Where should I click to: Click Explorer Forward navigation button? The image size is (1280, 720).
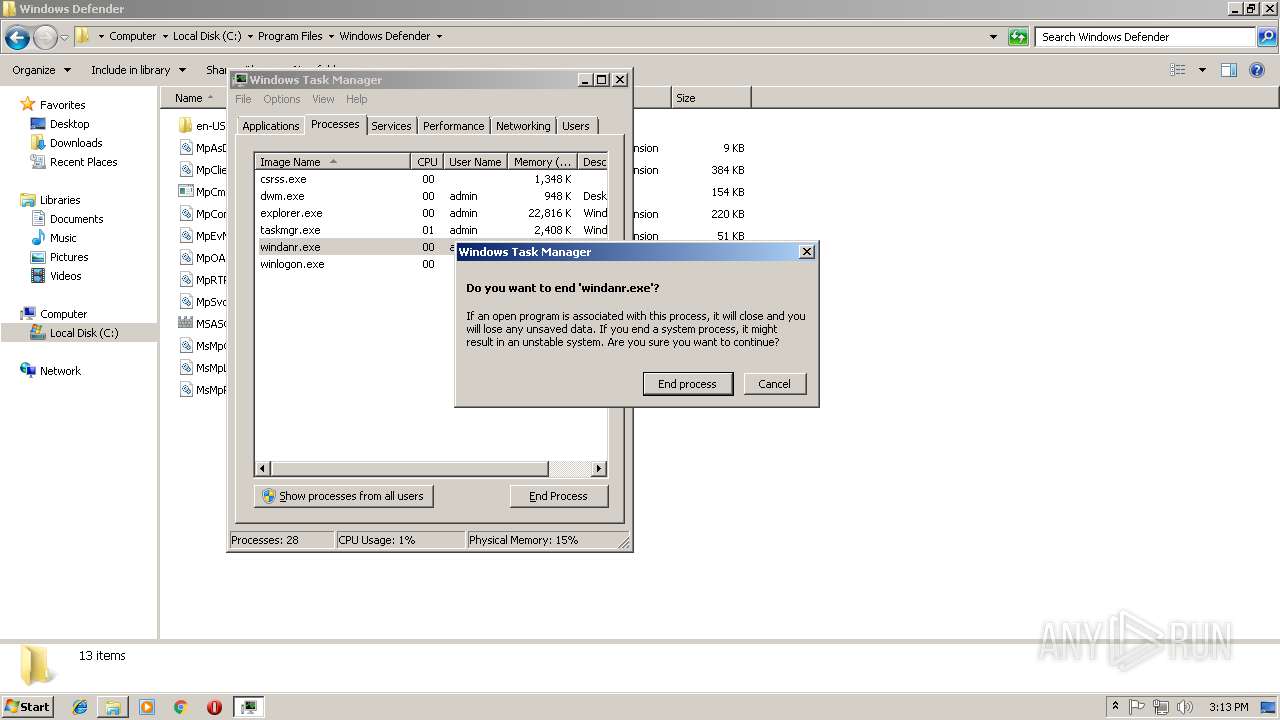pos(45,37)
